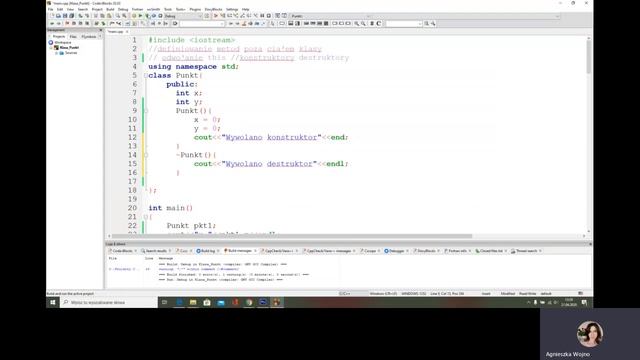Open the Settings menu
Screen dimensions: 640x360
tap(232, 9)
